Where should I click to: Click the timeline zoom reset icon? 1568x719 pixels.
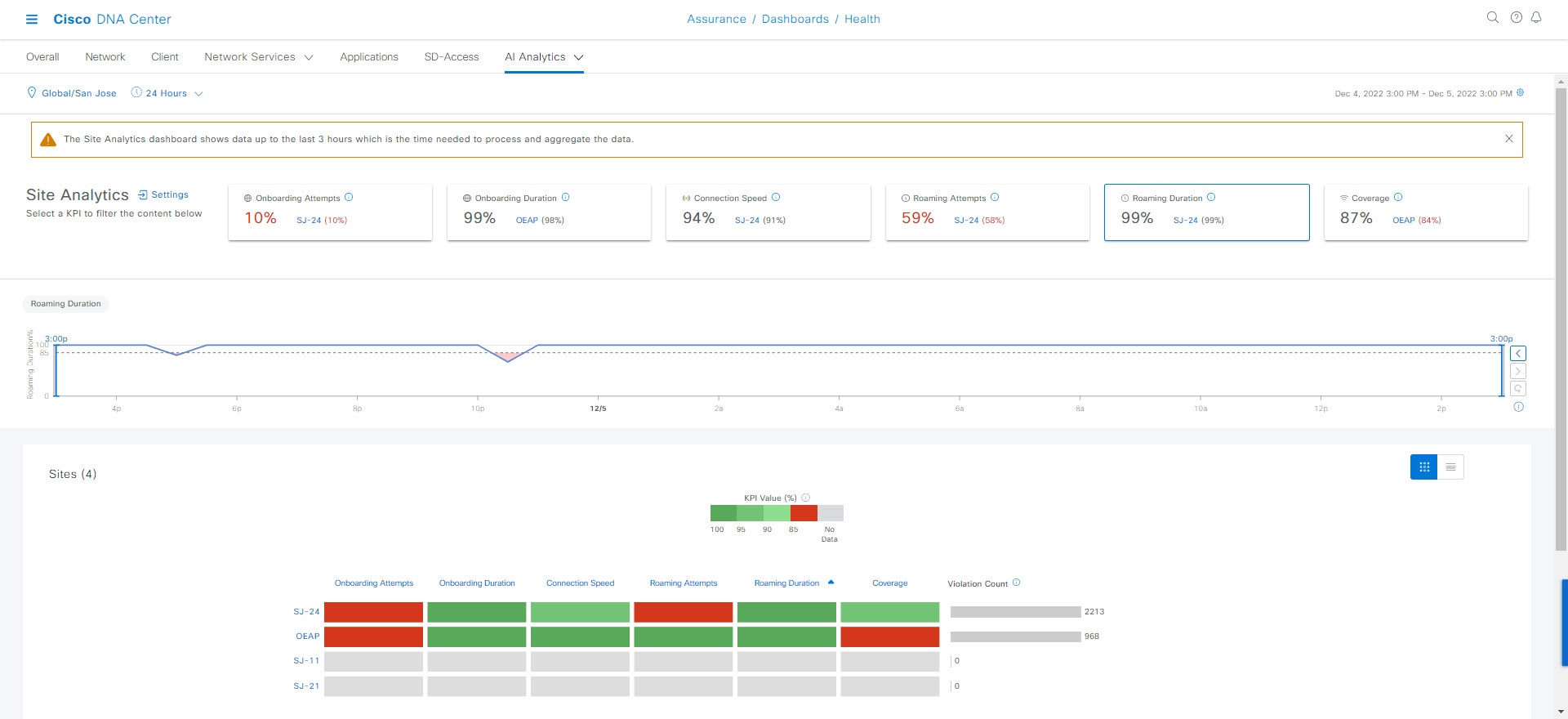click(x=1518, y=389)
